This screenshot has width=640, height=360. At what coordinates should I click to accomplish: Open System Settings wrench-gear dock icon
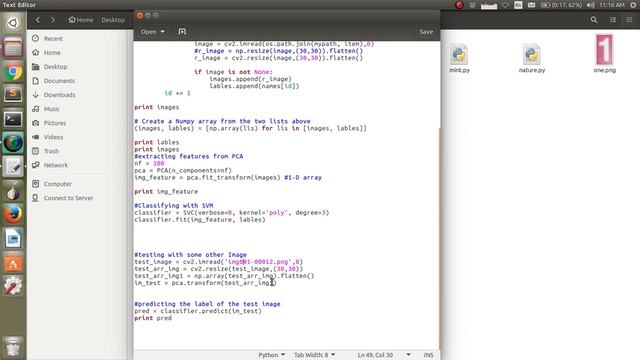[x=13, y=286]
